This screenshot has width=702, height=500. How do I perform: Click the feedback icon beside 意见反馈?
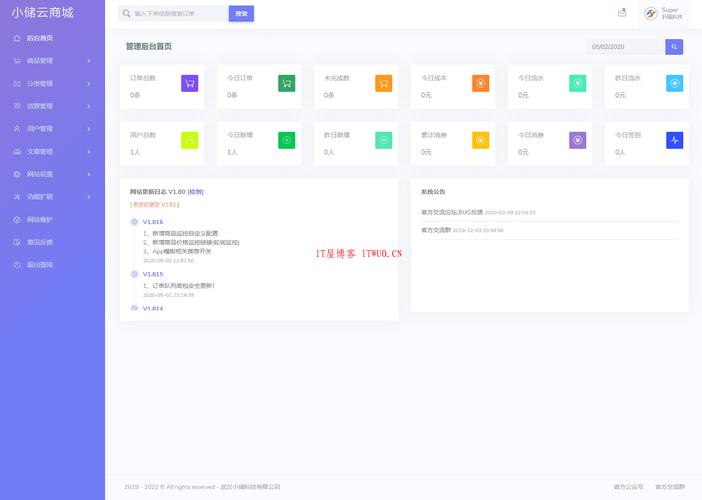pyautogui.click(x=17, y=242)
